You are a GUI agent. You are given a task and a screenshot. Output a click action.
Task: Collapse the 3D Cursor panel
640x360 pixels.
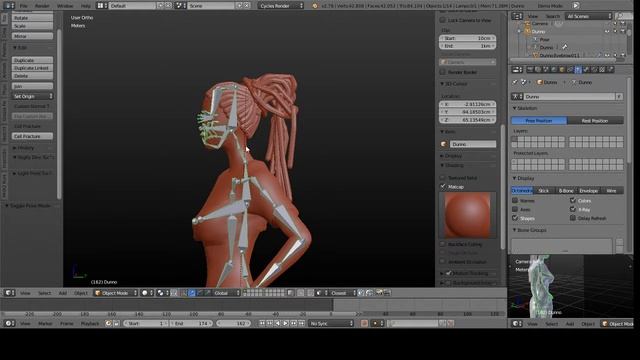point(454,84)
